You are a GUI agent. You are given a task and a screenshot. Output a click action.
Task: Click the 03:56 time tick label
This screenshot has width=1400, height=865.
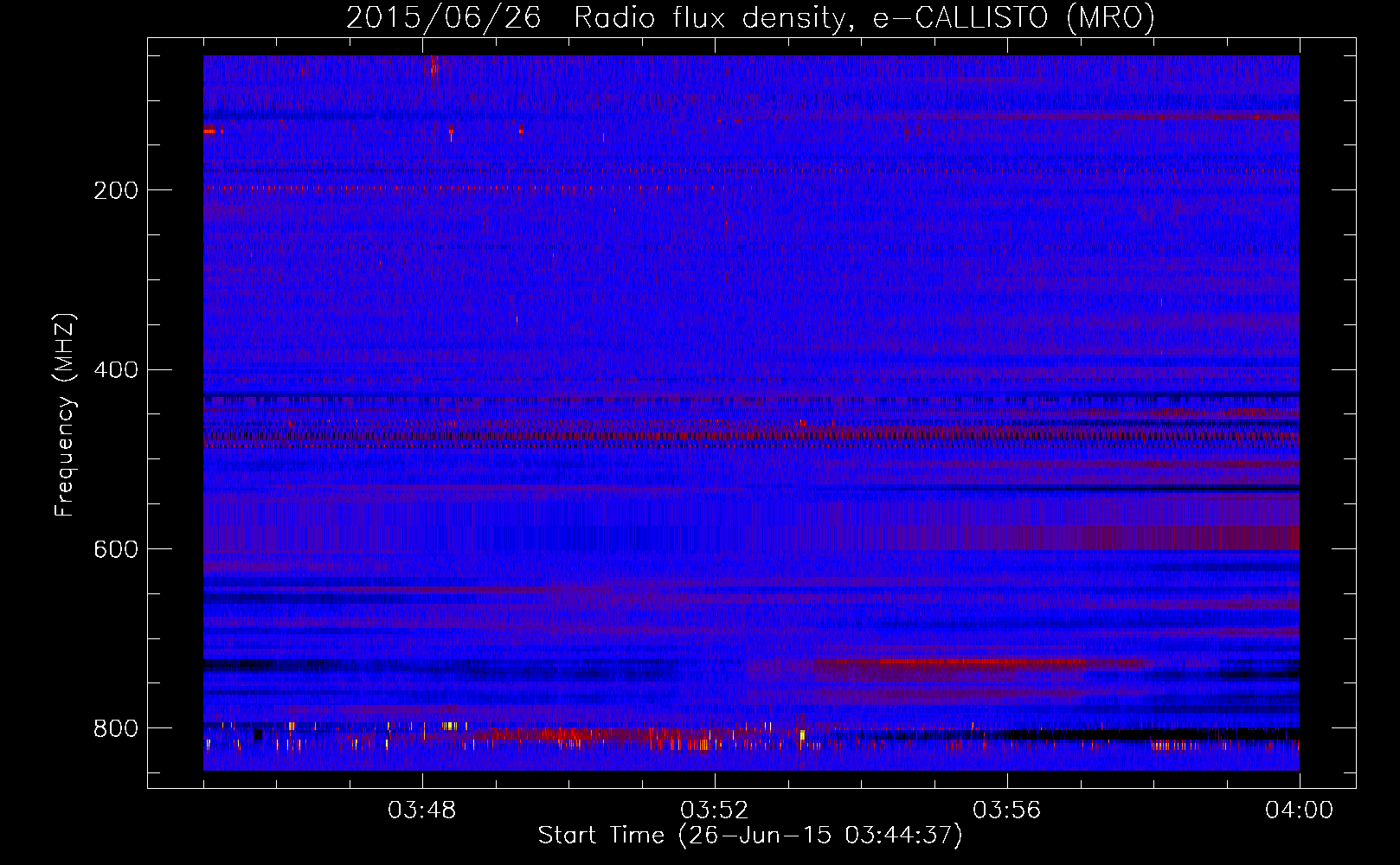(x=1006, y=811)
